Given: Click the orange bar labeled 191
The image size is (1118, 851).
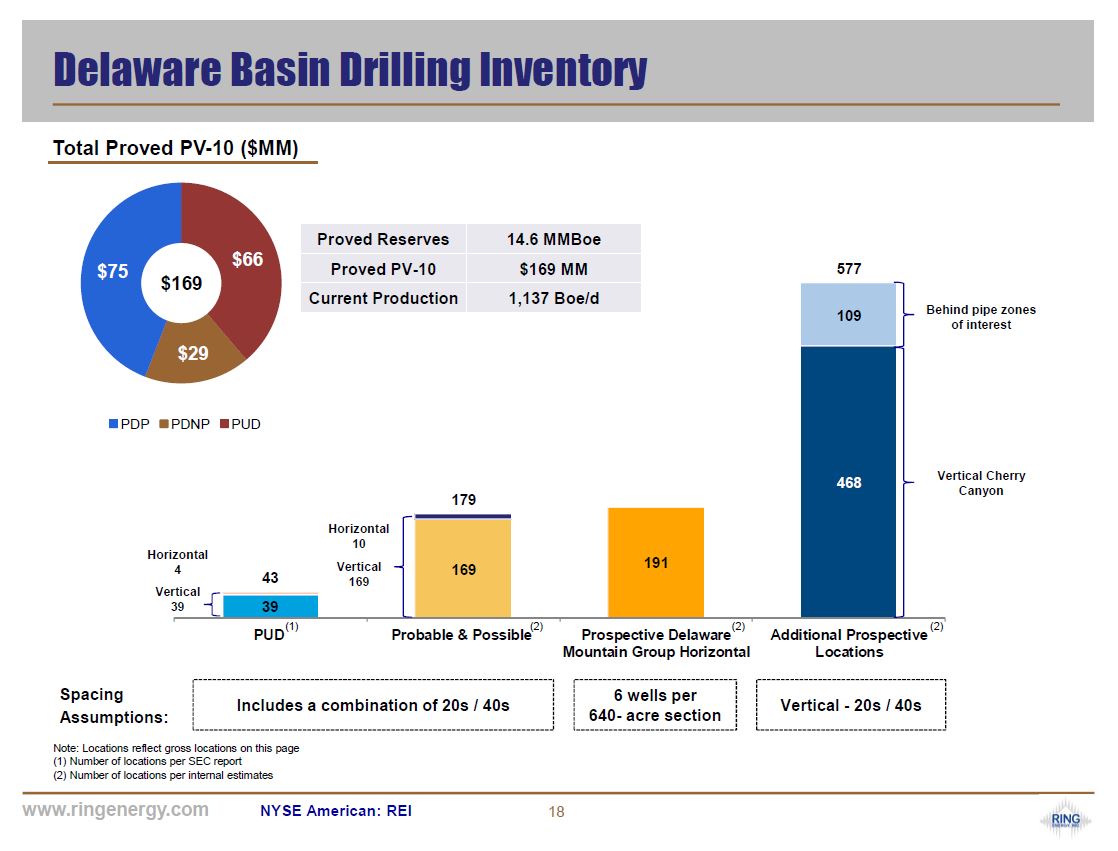Looking at the screenshot, I should (656, 562).
